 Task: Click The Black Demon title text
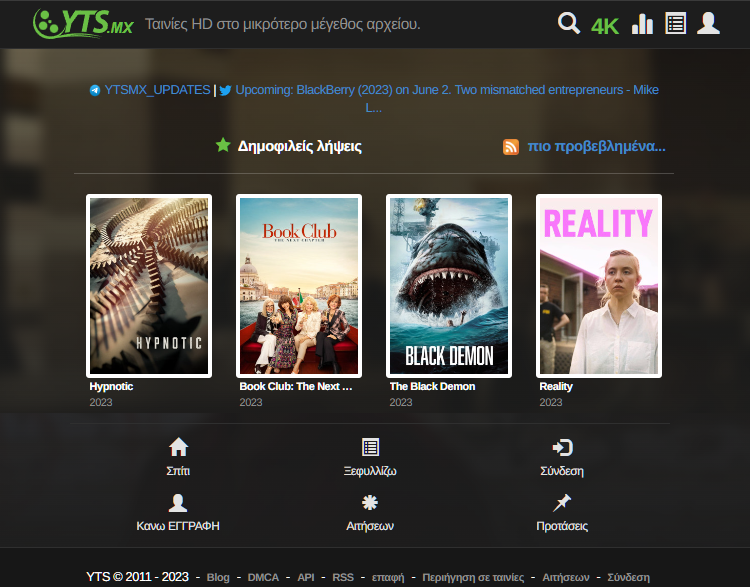432,387
